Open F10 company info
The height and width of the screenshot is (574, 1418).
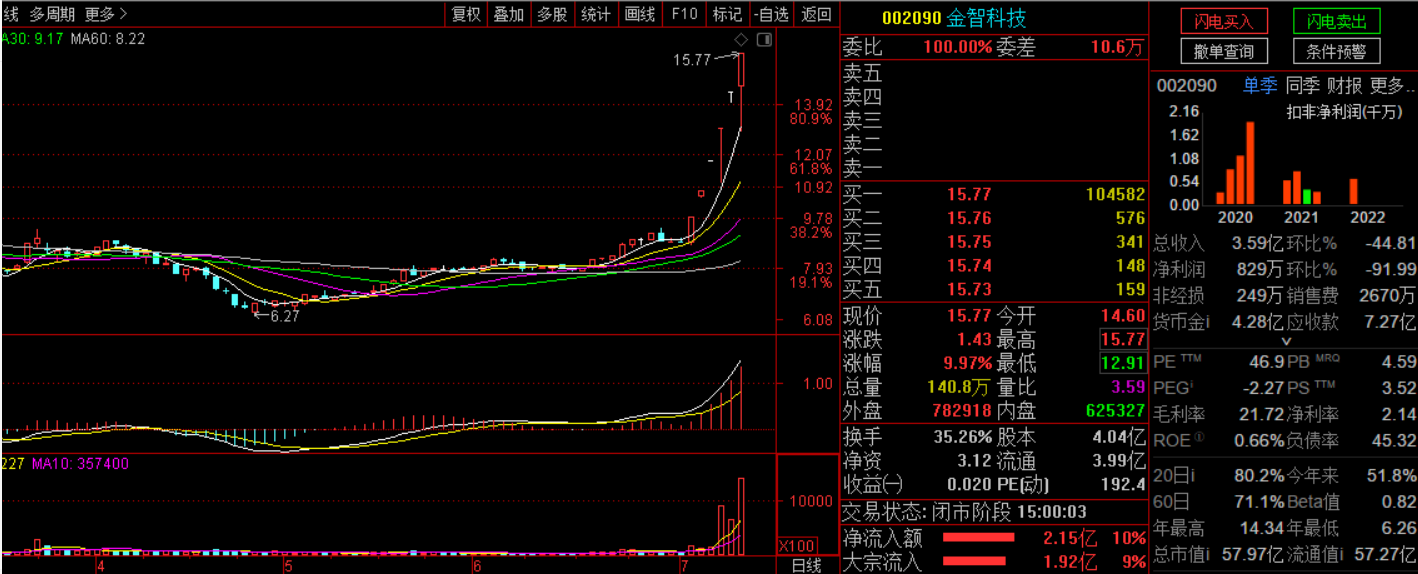tap(684, 14)
